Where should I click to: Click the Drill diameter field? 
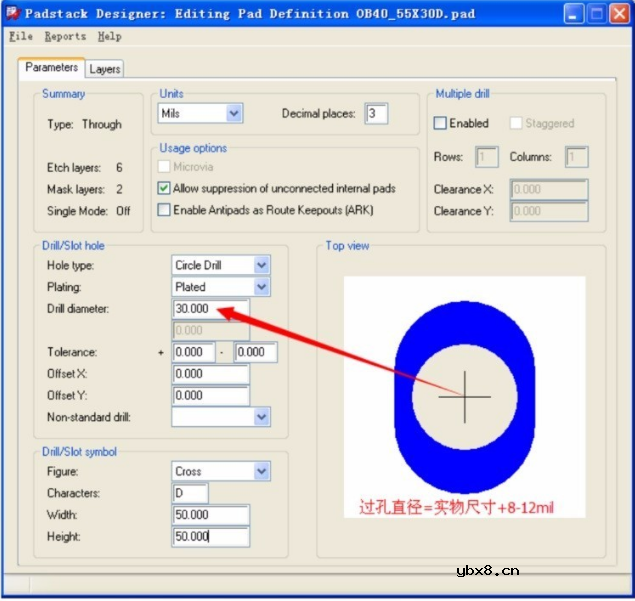(x=209, y=309)
